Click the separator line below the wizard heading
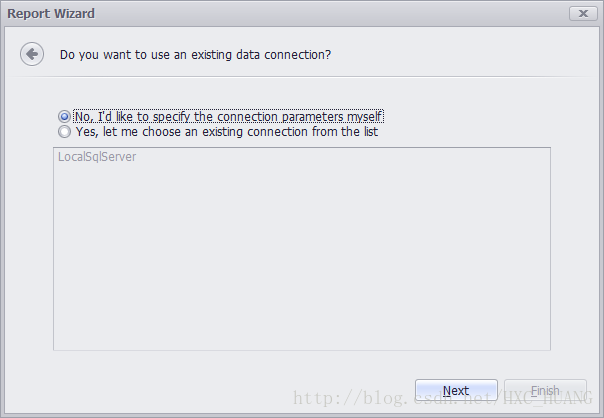The height and width of the screenshot is (418, 604). click(x=302, y=77)
